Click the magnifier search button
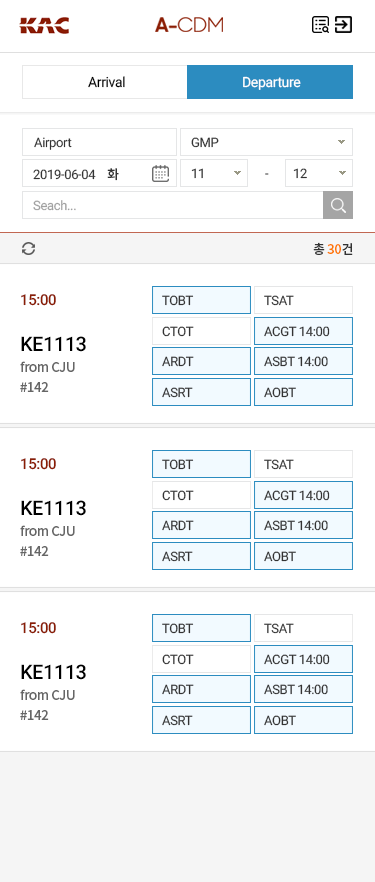The height and width of the screenshot is (882, 375). point(338,205)
